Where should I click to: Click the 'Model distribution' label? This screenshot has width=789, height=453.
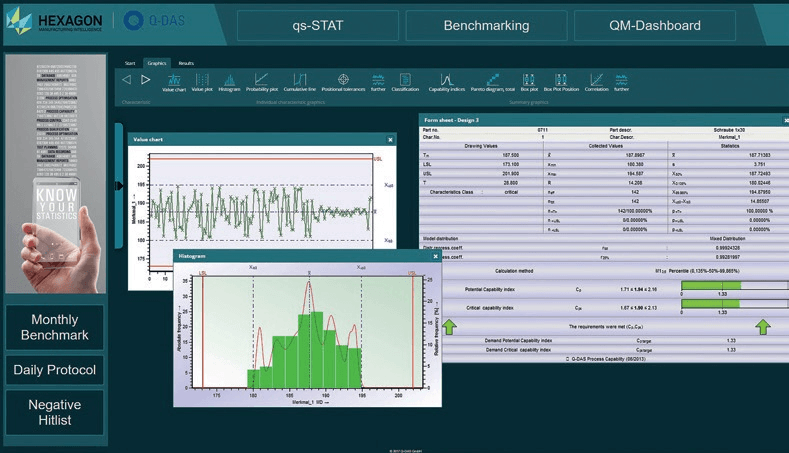tap(440, 239)
